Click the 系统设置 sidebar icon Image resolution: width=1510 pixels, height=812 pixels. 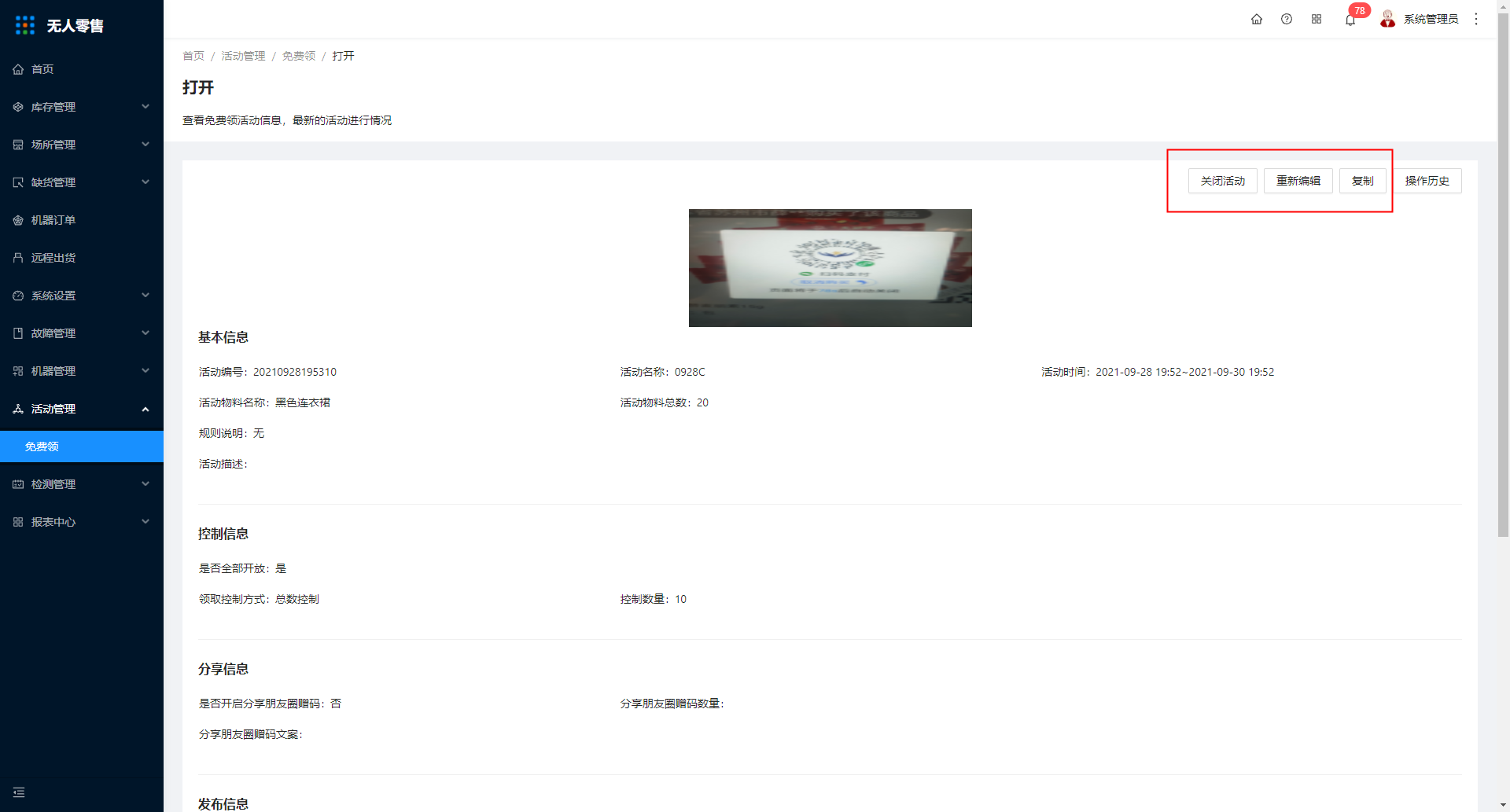click(18, 296)
